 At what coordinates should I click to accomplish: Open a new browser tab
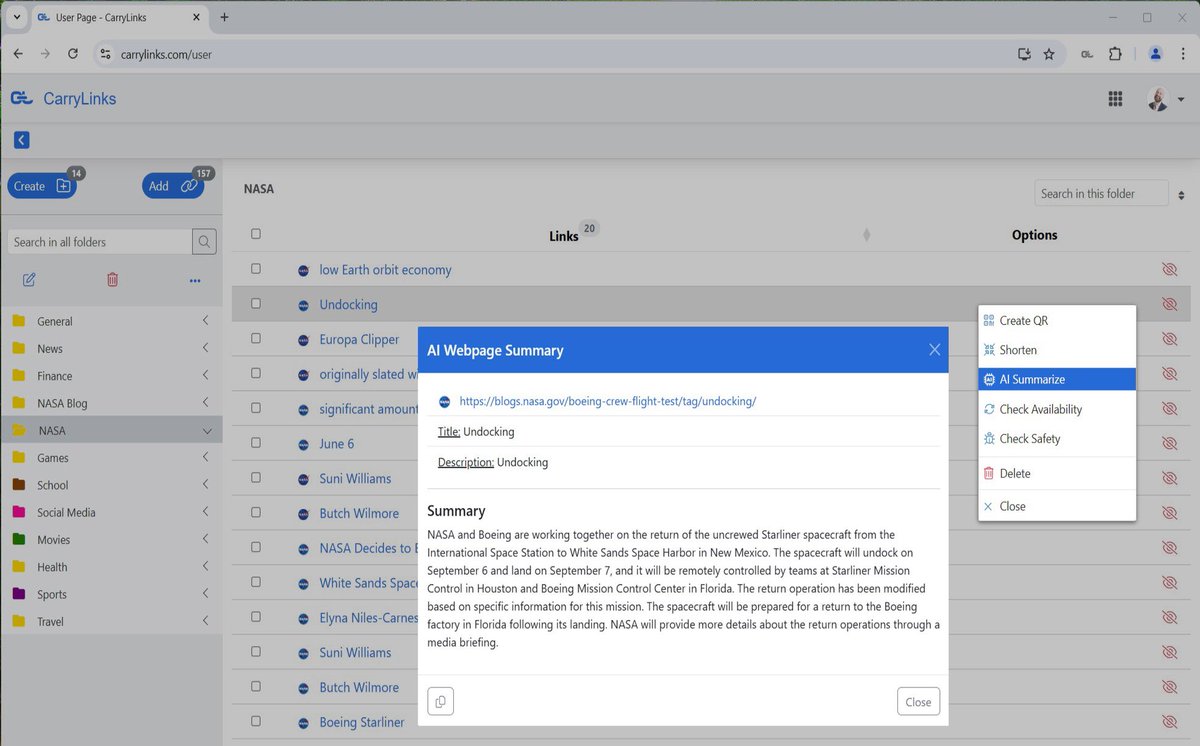[x=224, y=17]
